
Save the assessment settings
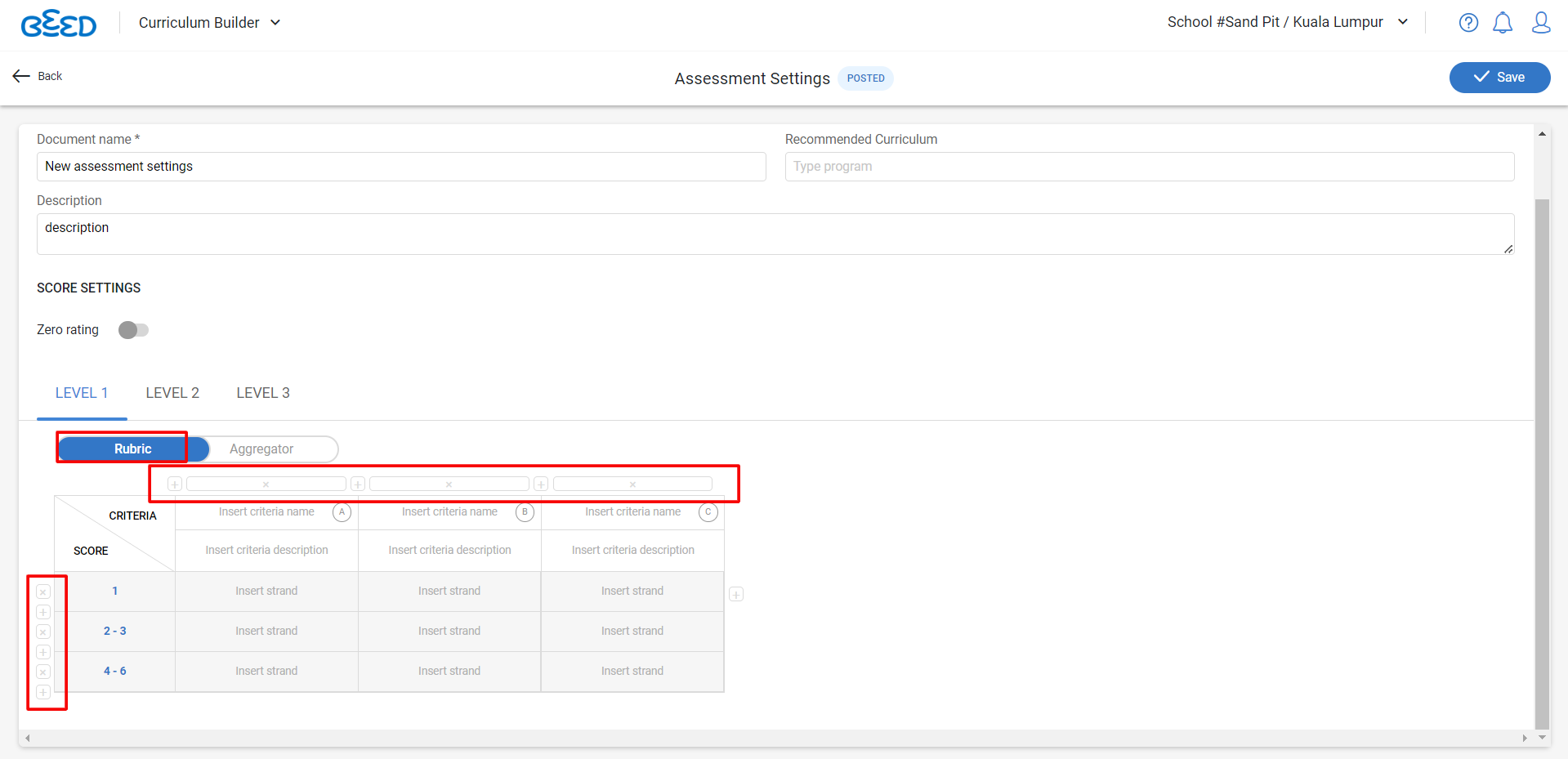pos(1499,78)
